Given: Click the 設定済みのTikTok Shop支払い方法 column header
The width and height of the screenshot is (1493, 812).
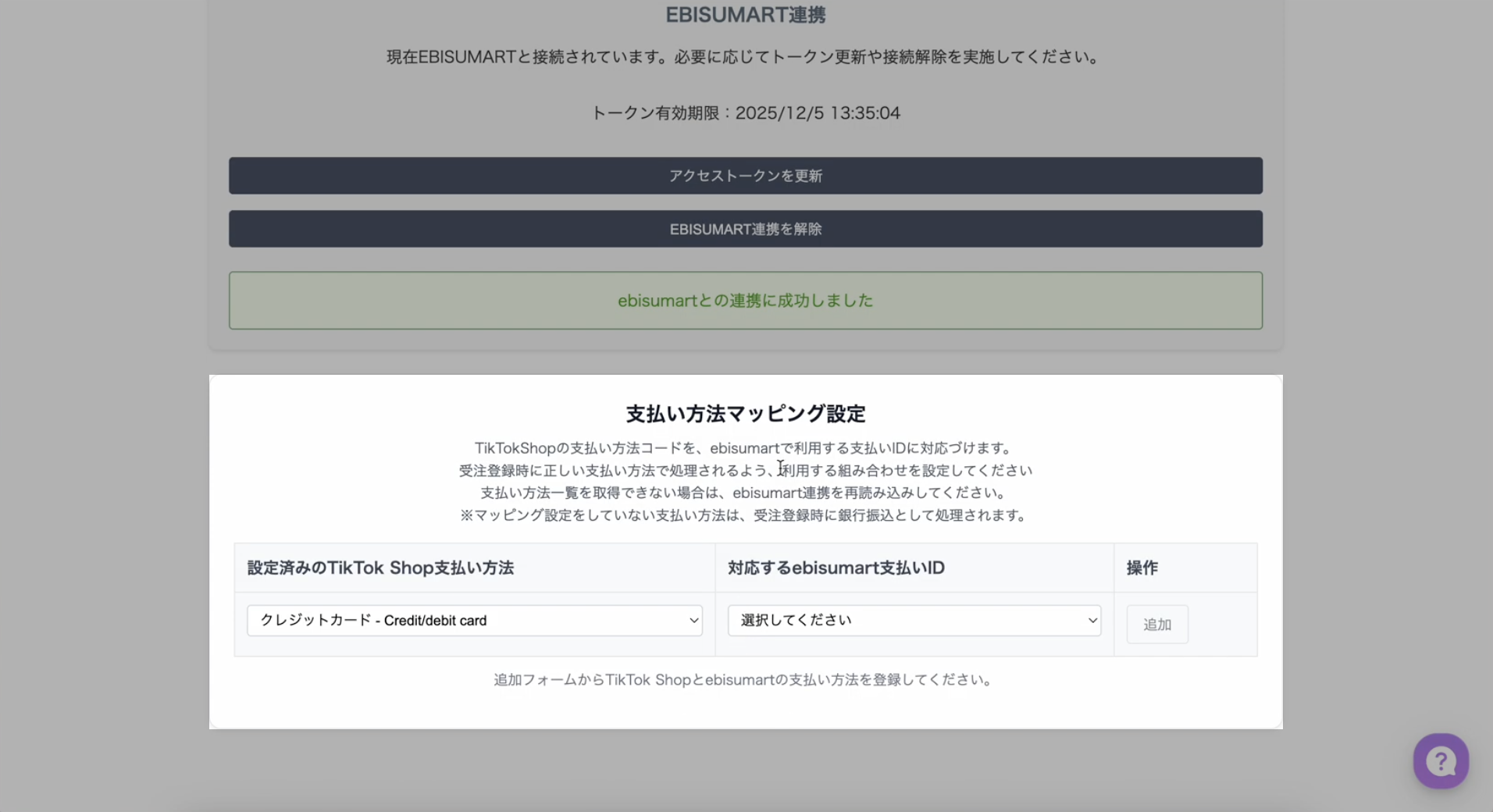Looking at the screenshot, I should 381,568.
